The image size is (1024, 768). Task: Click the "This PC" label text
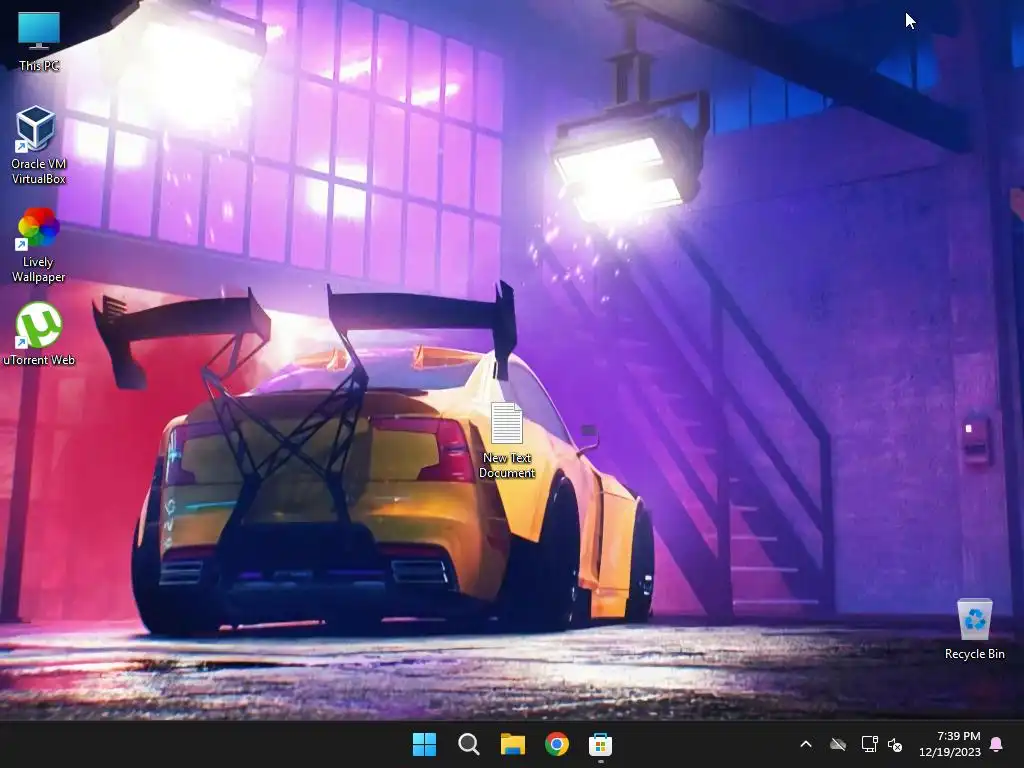pos(39,65)
